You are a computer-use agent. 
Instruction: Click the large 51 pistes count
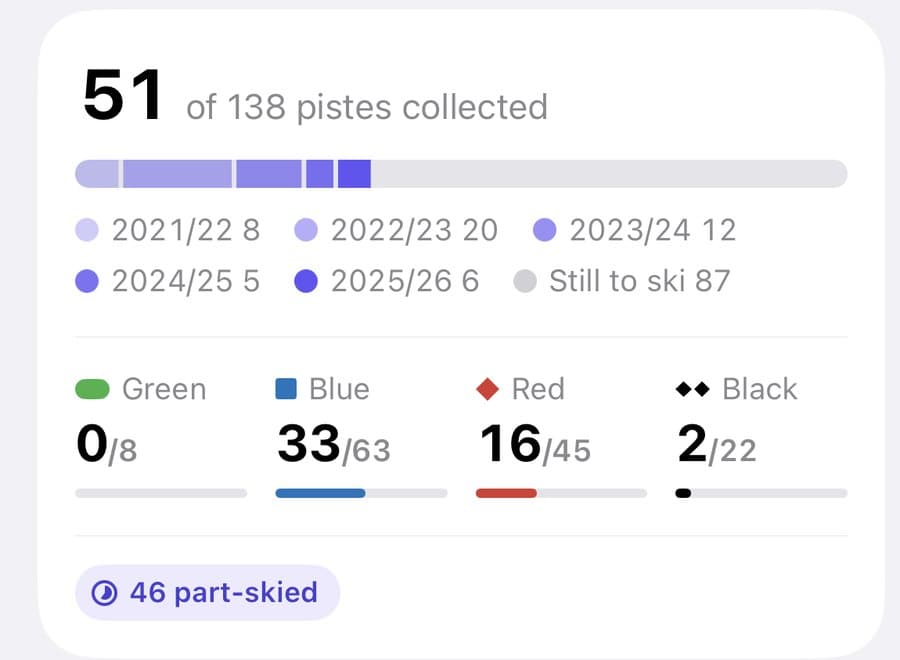123,95
